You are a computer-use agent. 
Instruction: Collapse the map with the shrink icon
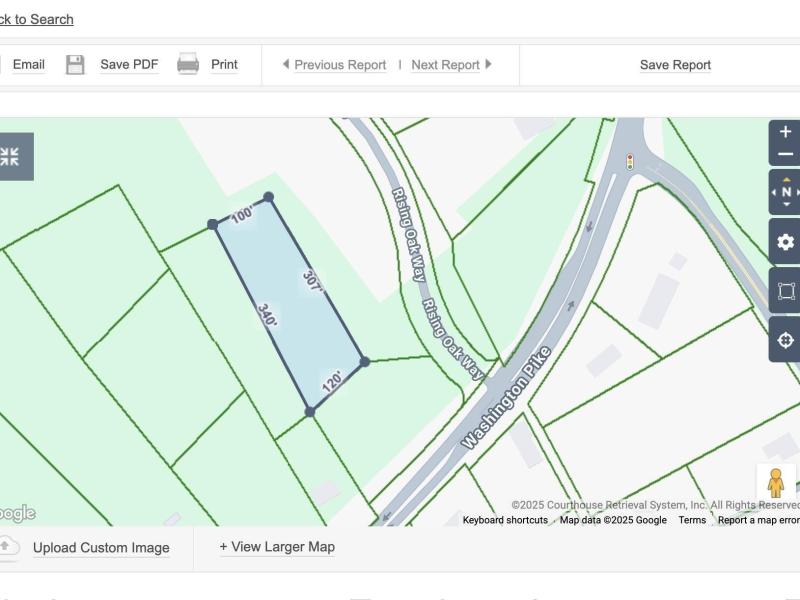pos(10,156)
